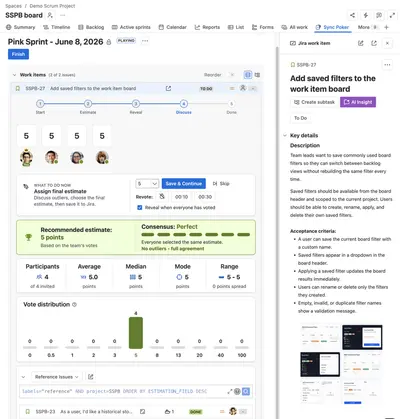The image size is (400, 419).
Task: Toggle Reveal when everyone has voted checkbox
Action: tap(140, 207)
